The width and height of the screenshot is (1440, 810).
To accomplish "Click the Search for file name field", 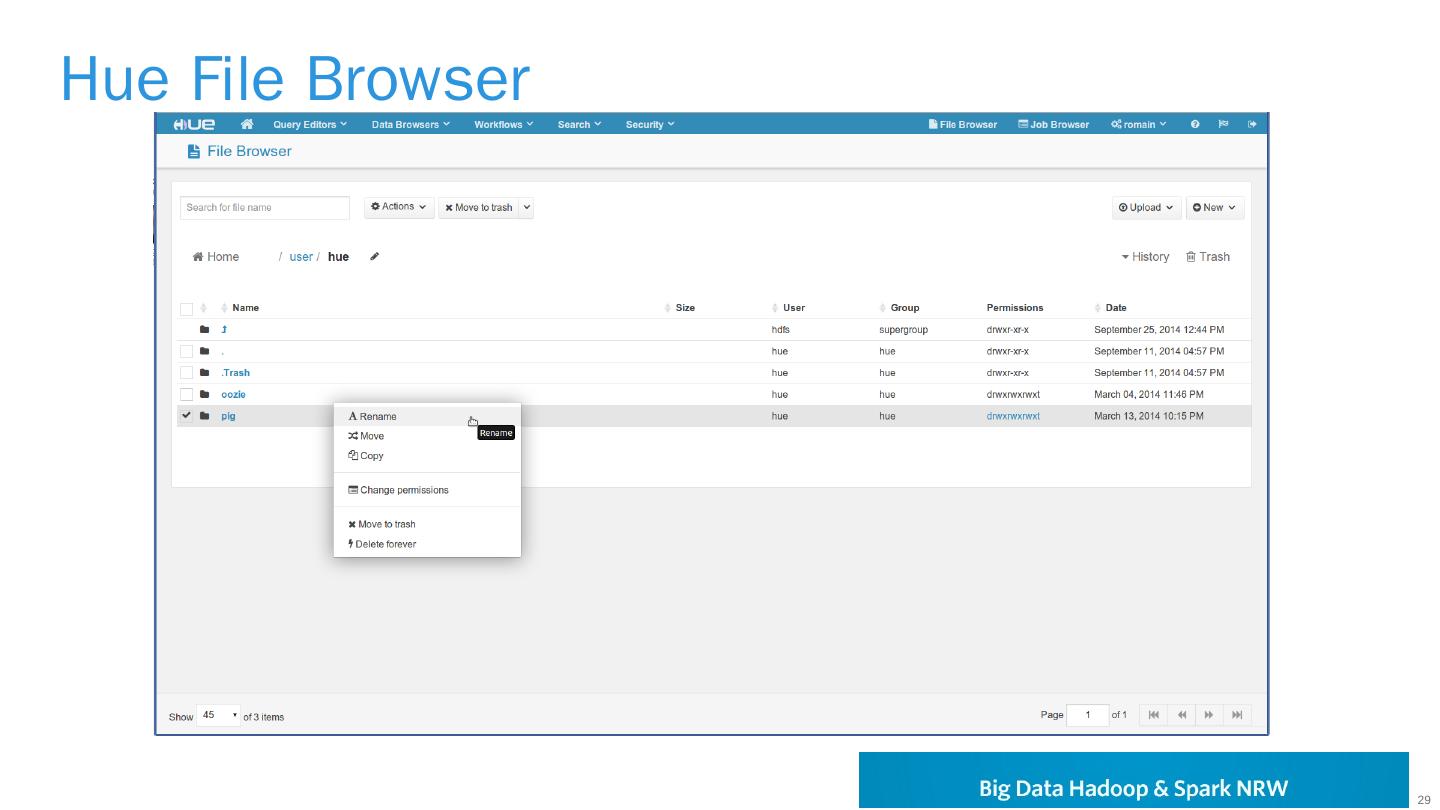I will [265, 207].
